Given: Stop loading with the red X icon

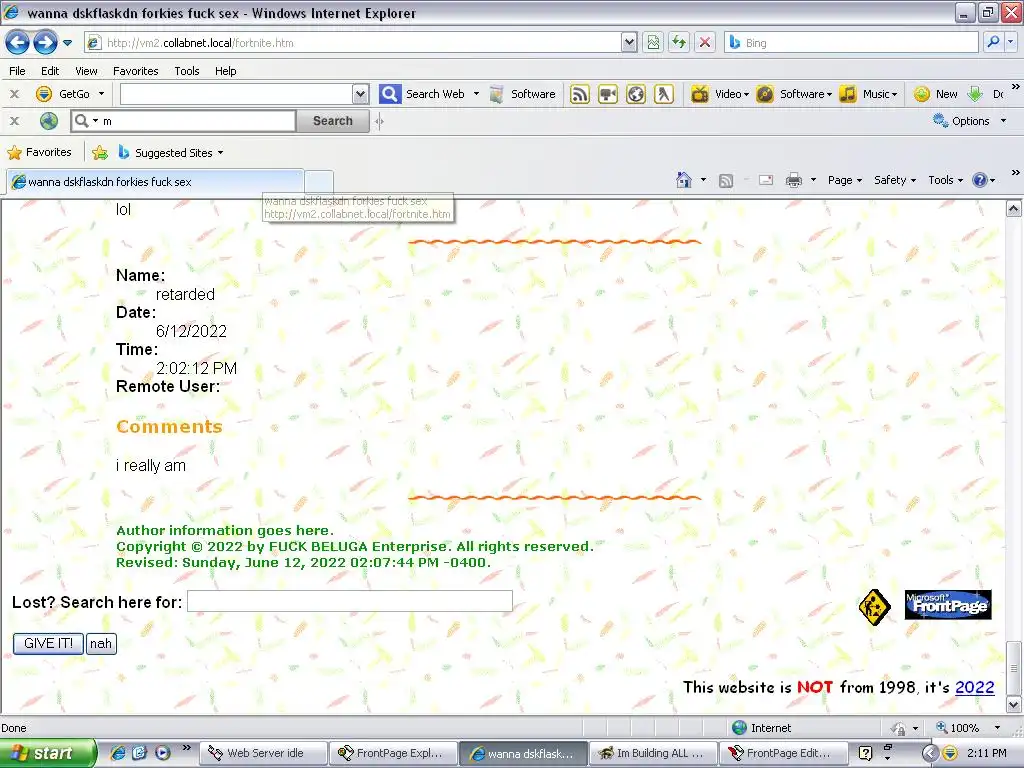Looking at the screenshot, I should pyautogui.click(x=705, y=42).
